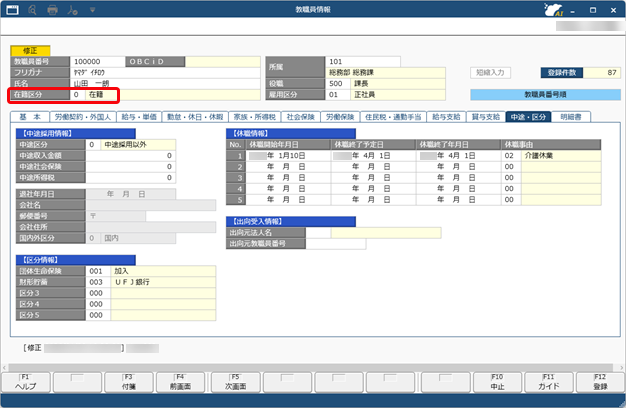Viewport: 626px width, 408px height.
Task: Click the 教職員番号順 sort bar
Action: tap(545, 95)
